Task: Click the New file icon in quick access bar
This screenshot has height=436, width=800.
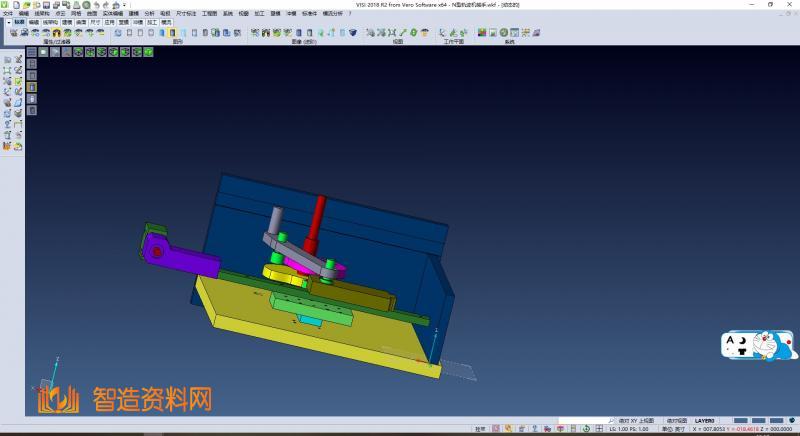Action: [x=16, y=5]
